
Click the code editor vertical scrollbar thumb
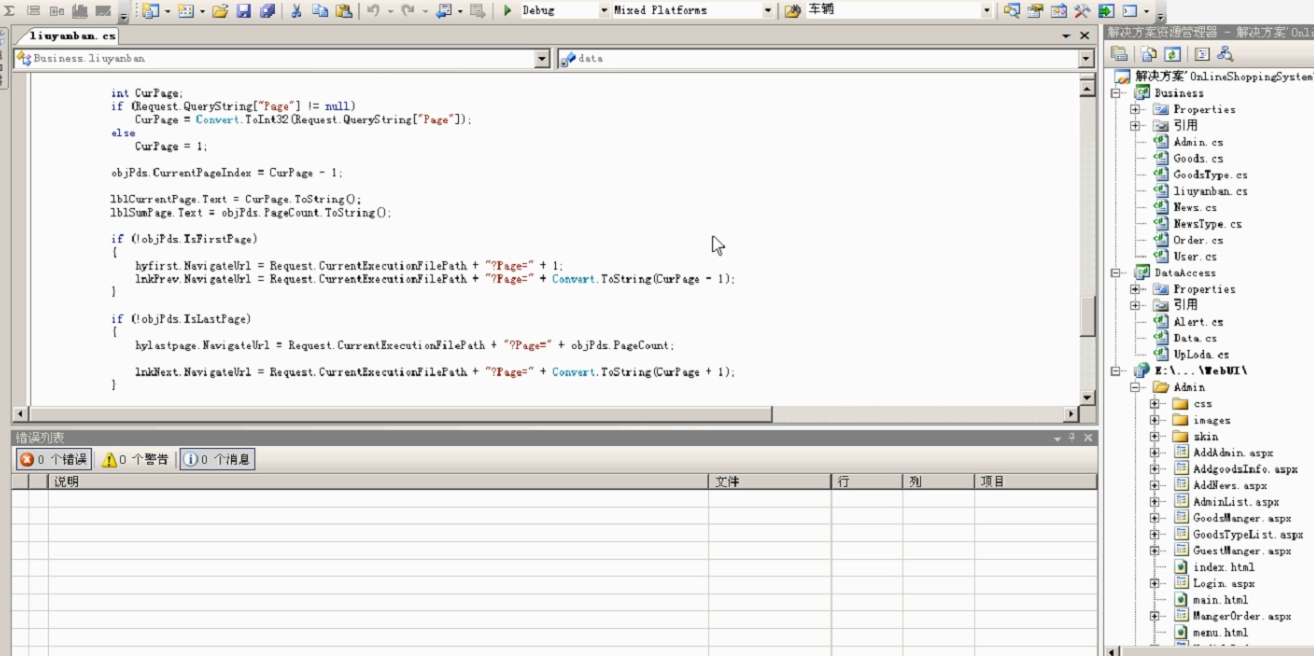click(1087, 317)
